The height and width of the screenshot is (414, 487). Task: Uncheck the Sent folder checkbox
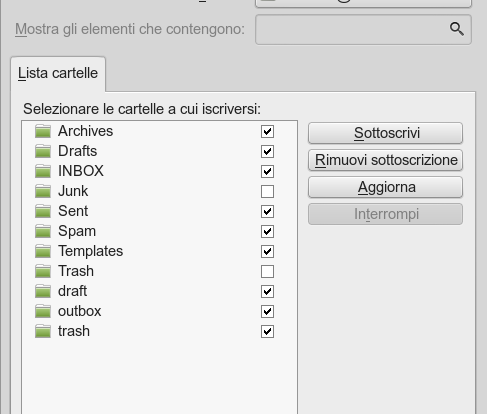pyautogui.click(x=267, y=212)
